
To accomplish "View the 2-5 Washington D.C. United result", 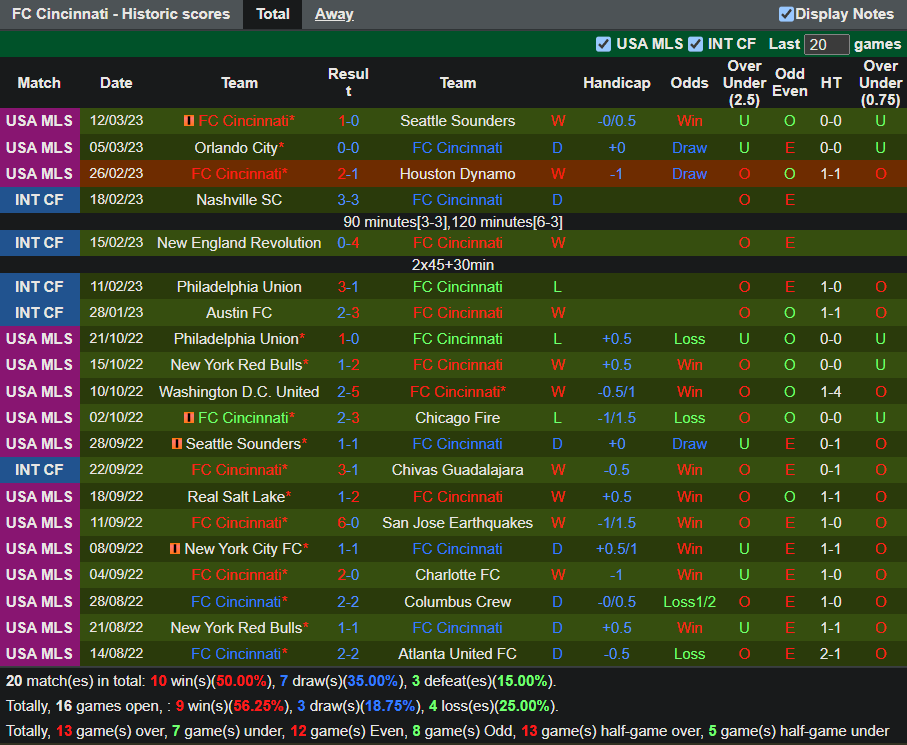I will tap(348, 392).
